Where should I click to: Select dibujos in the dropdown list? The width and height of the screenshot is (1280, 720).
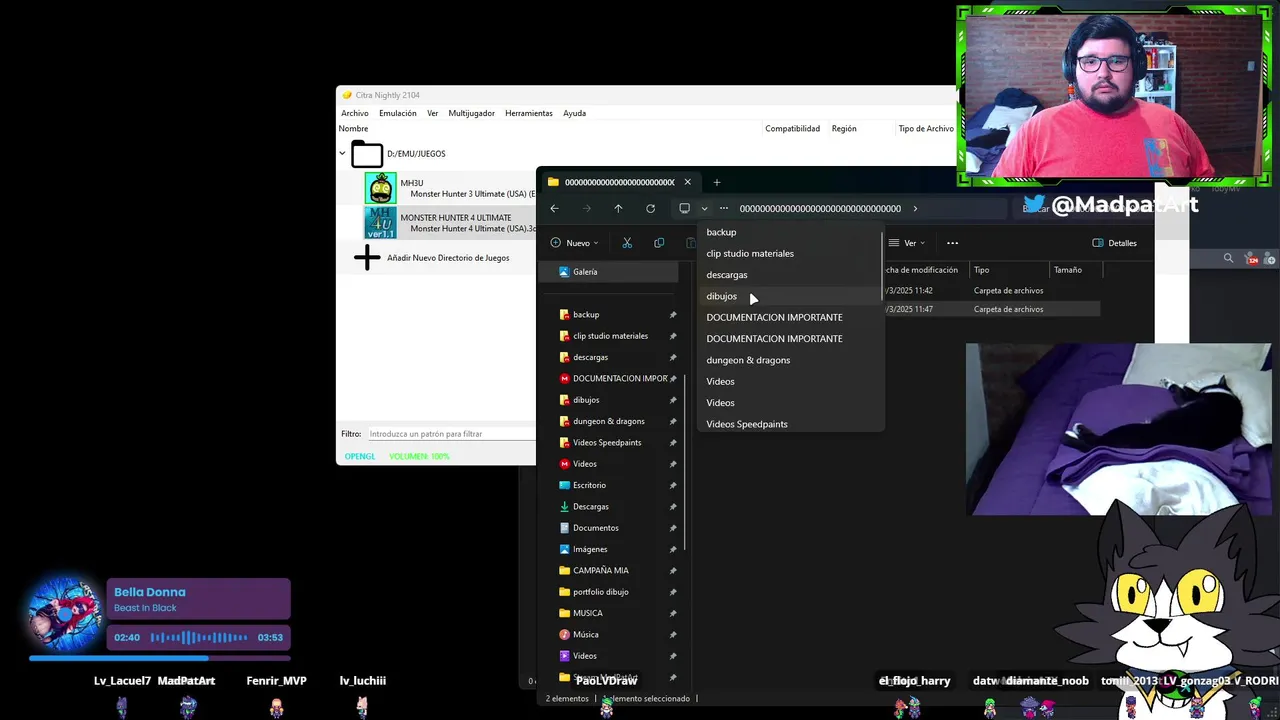721,296
